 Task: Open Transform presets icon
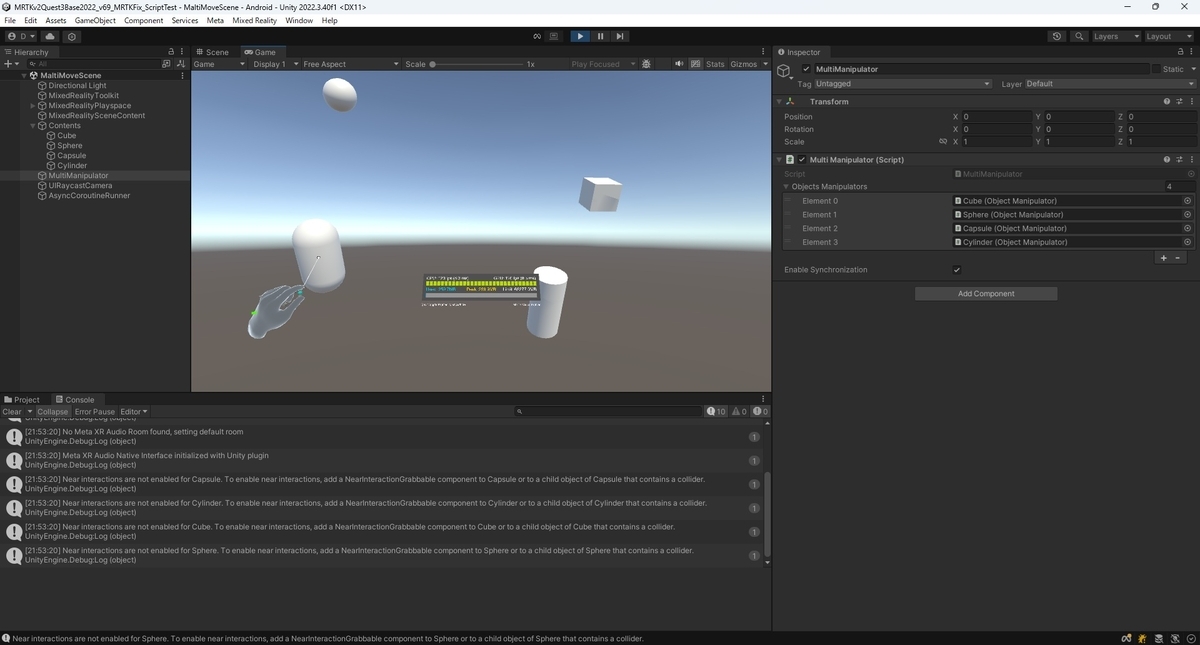coord(1179,101)
